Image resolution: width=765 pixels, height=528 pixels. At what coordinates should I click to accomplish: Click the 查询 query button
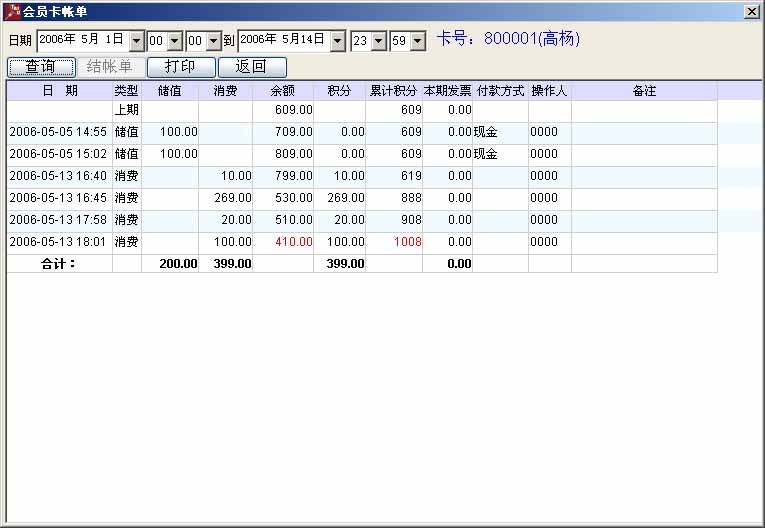coord(41,67)
